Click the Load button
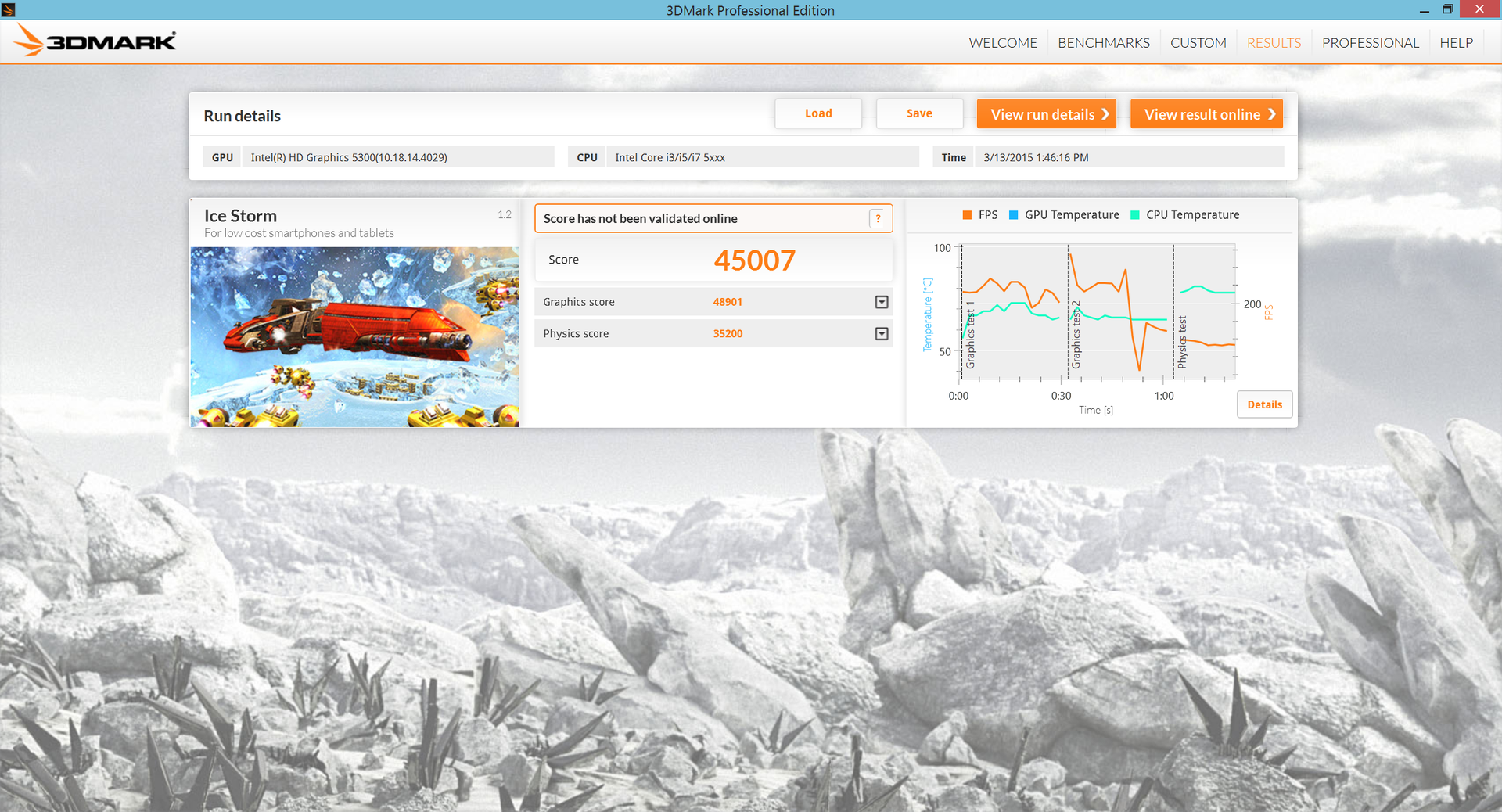 click(x=818, y=113)
